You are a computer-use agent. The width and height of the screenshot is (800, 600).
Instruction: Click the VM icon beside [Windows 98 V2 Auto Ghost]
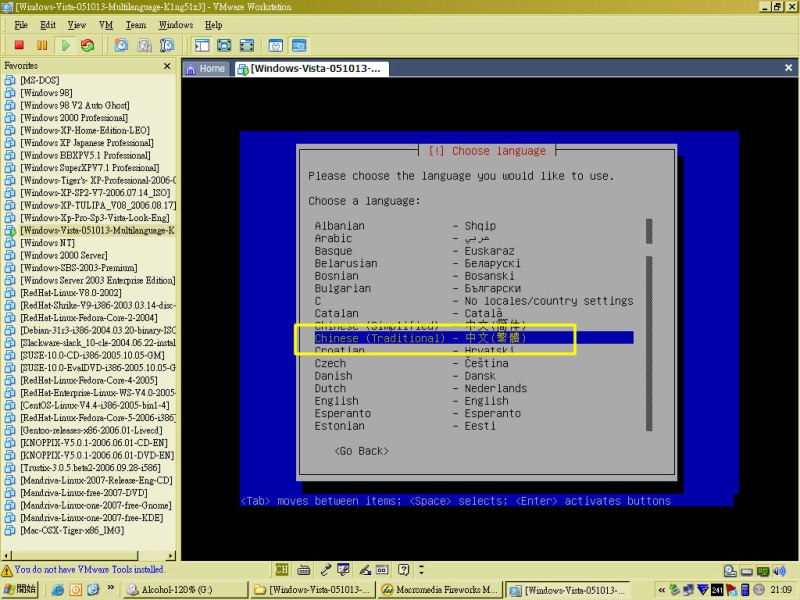click(x=10, y=105)
